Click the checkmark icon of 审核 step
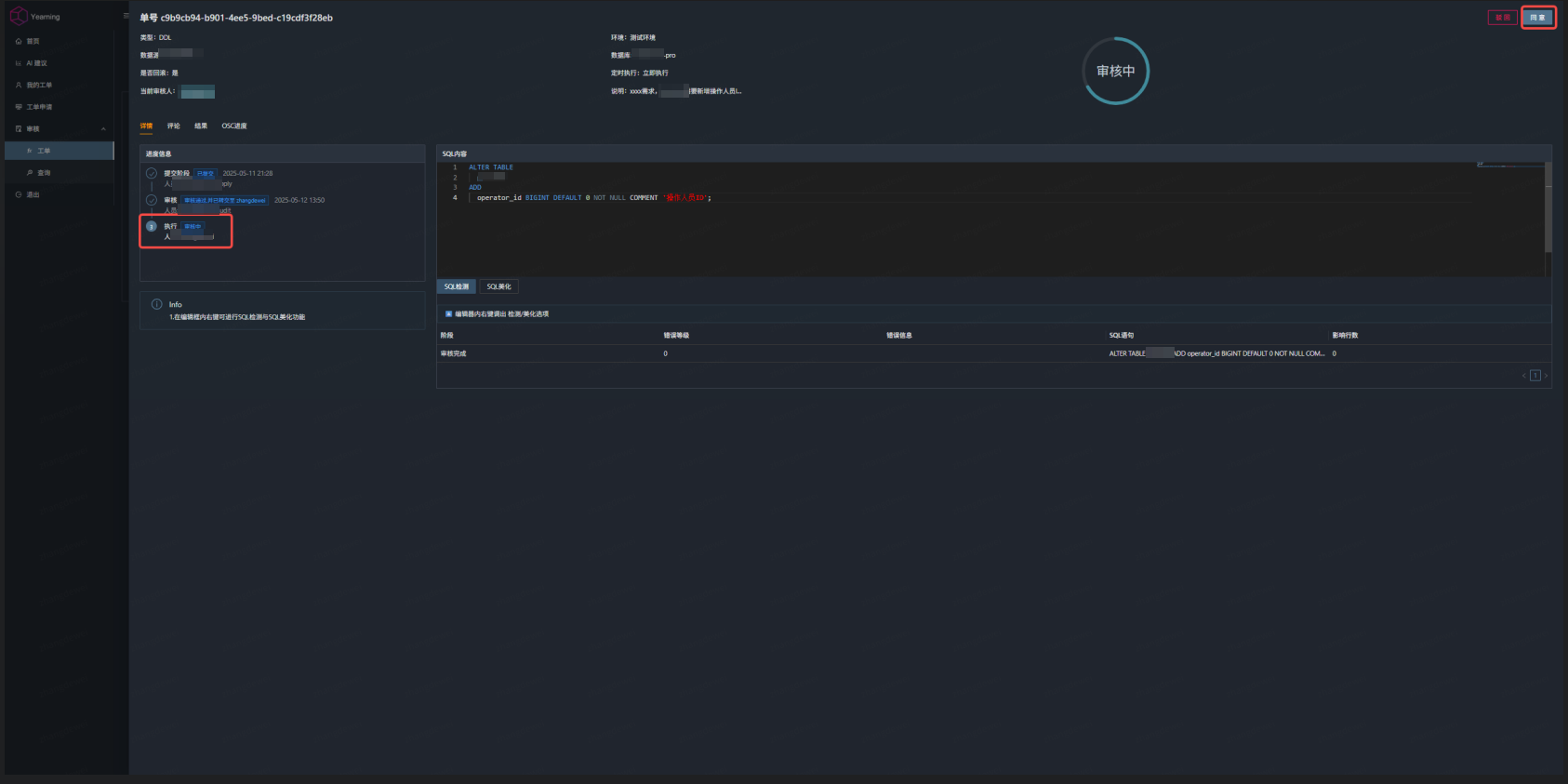The width and height of the screenshot is (1568, 784). click(x=152, y=200)
